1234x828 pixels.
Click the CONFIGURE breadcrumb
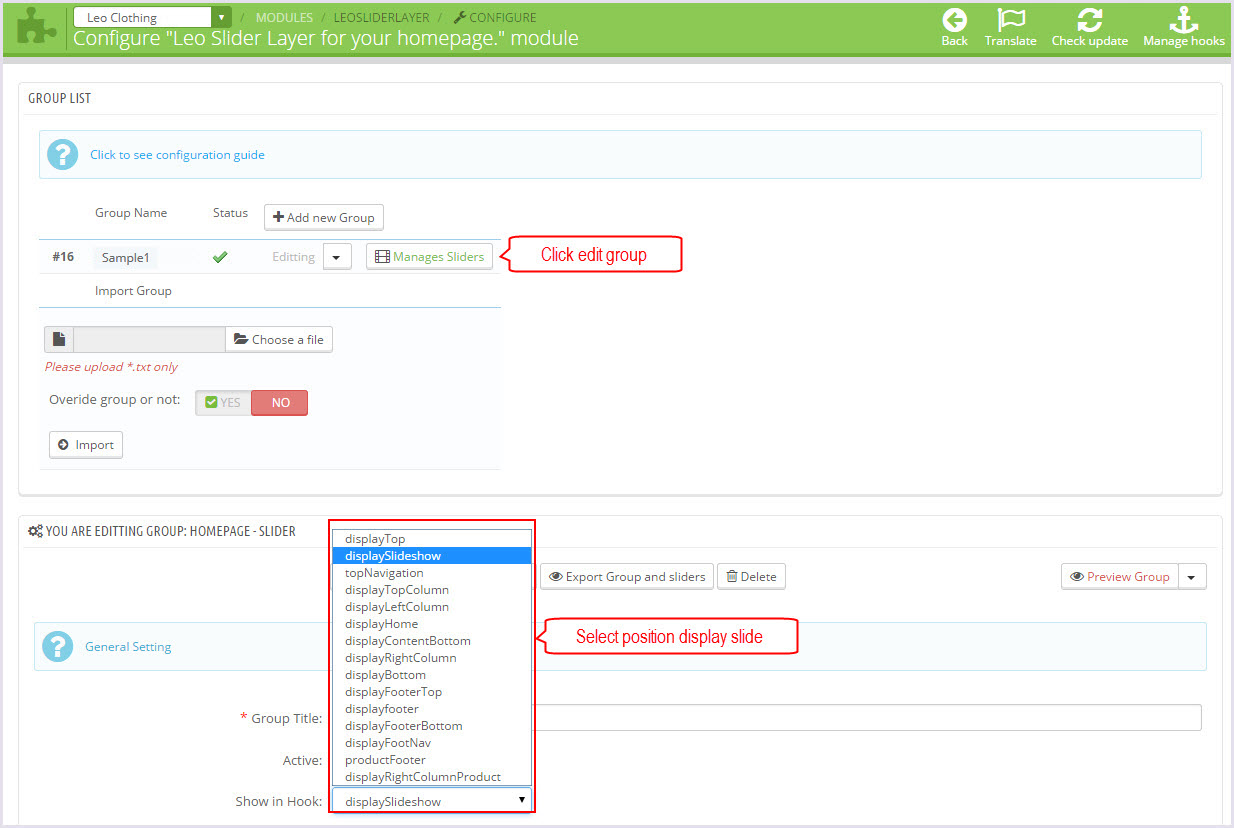point(495,18)
